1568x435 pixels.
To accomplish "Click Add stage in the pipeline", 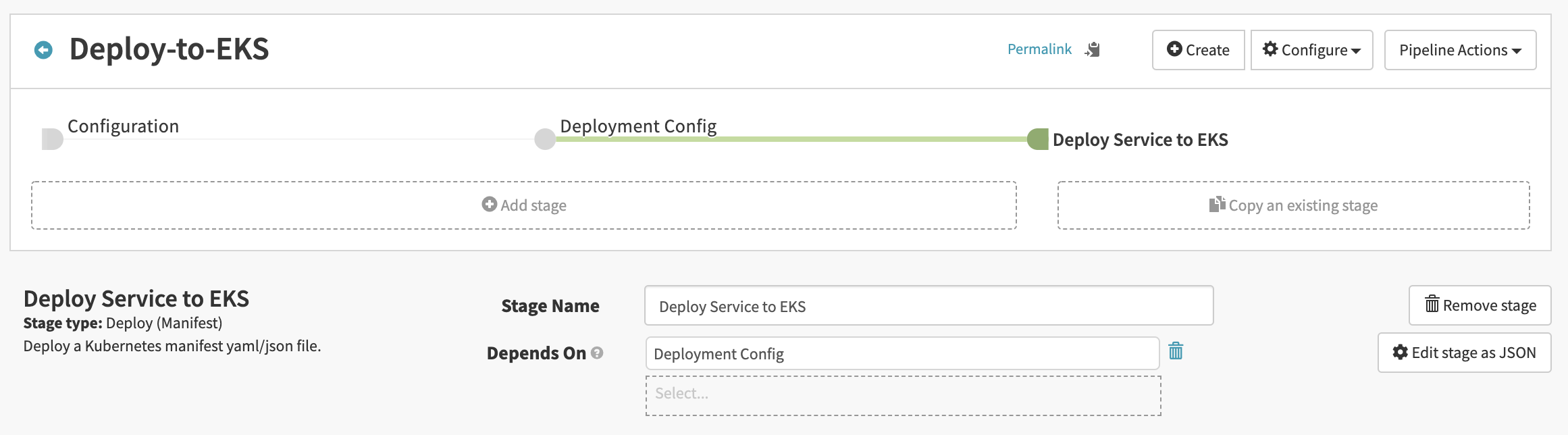I will click(524, 205).
